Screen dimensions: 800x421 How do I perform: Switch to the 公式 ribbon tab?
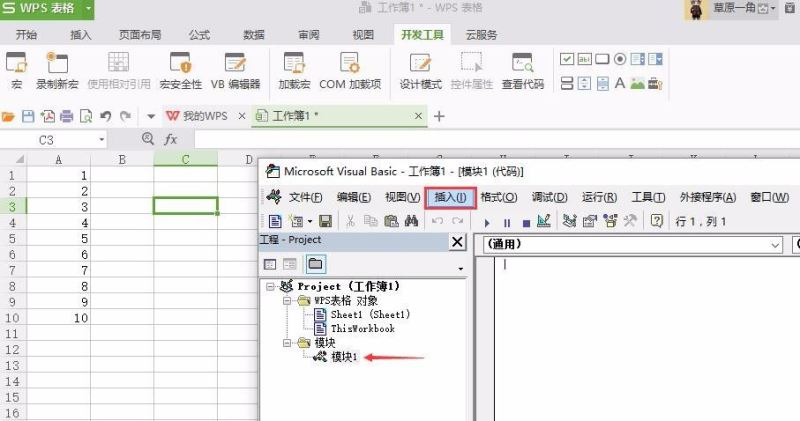[199, 34]
